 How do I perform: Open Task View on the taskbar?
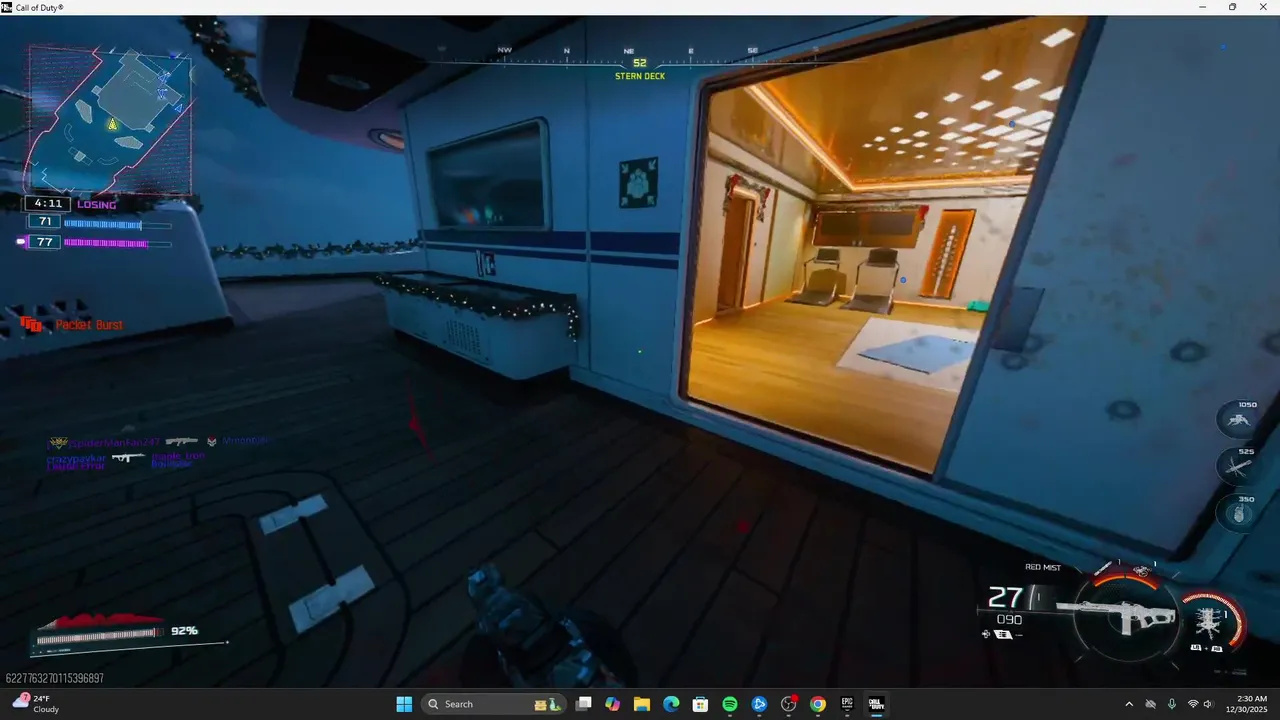coord(584,704)
